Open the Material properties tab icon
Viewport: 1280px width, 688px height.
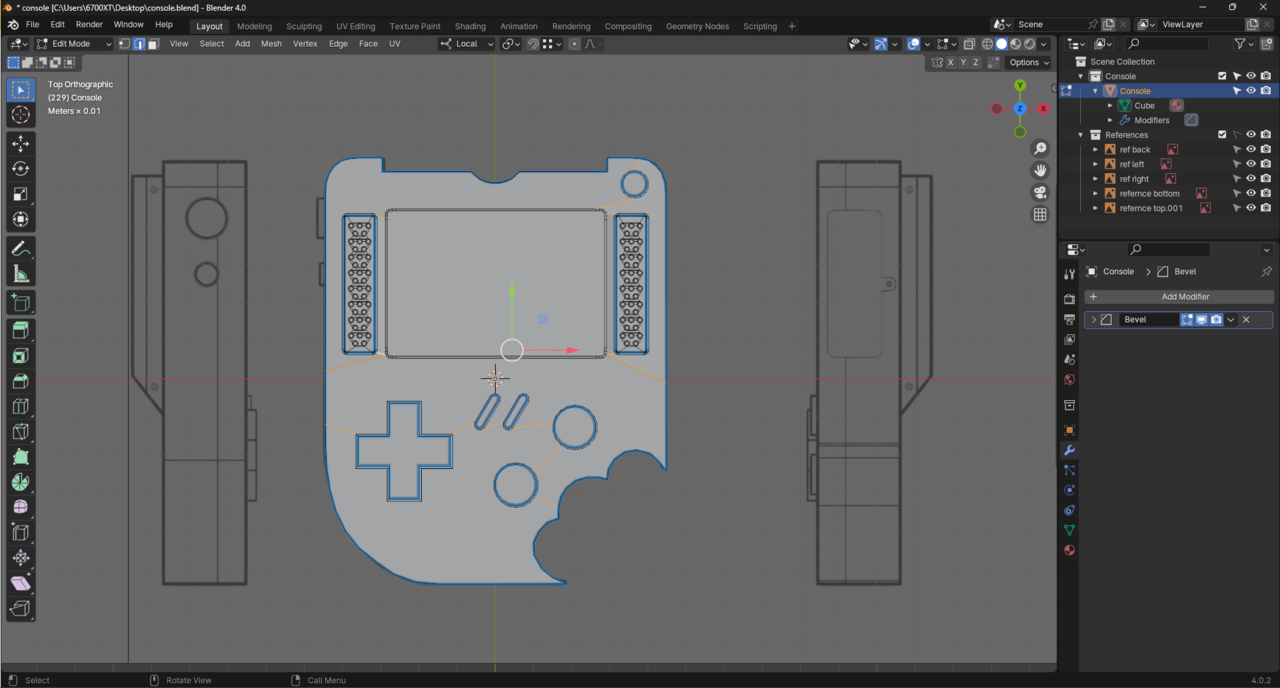coord(1069,550)
